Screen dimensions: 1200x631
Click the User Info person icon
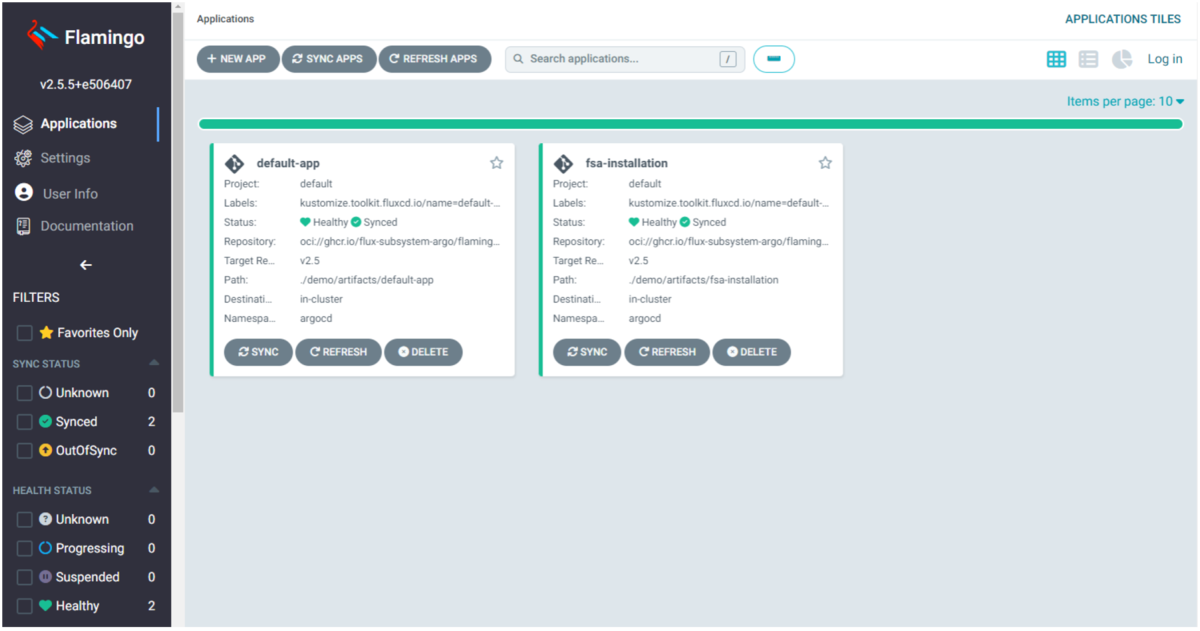[24, 192]
